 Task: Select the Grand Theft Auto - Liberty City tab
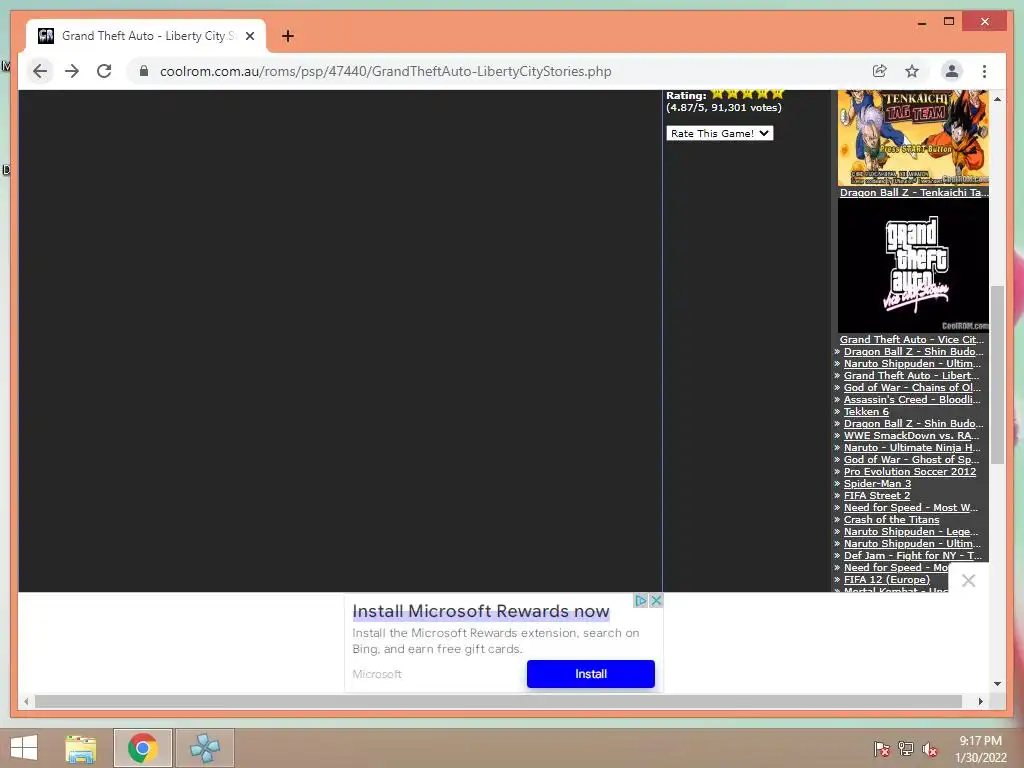point(146,36)
